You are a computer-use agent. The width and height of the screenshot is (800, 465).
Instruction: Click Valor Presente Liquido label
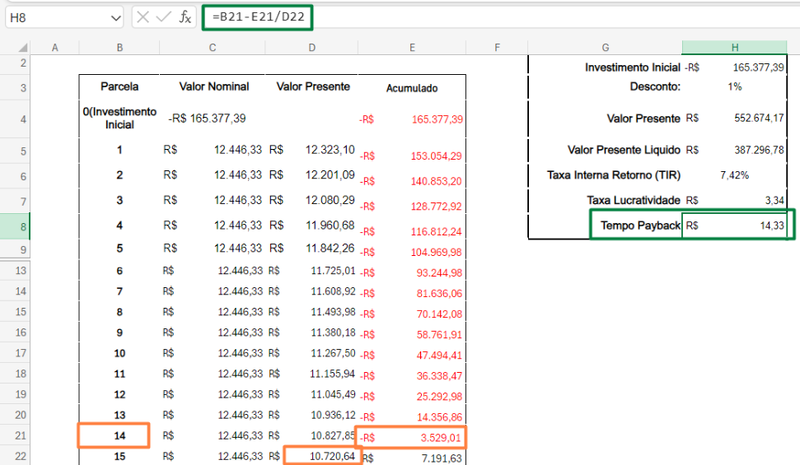tap(623, 150)
